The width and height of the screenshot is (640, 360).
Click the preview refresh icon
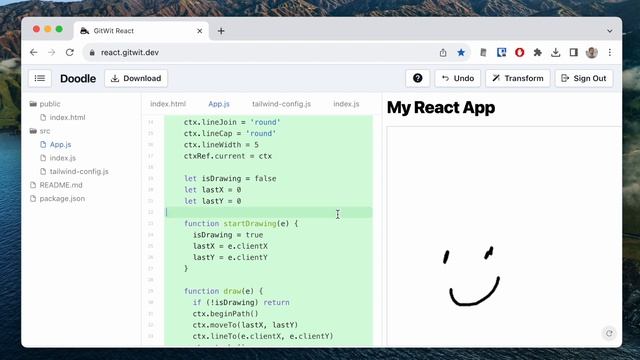click(609, 333)
